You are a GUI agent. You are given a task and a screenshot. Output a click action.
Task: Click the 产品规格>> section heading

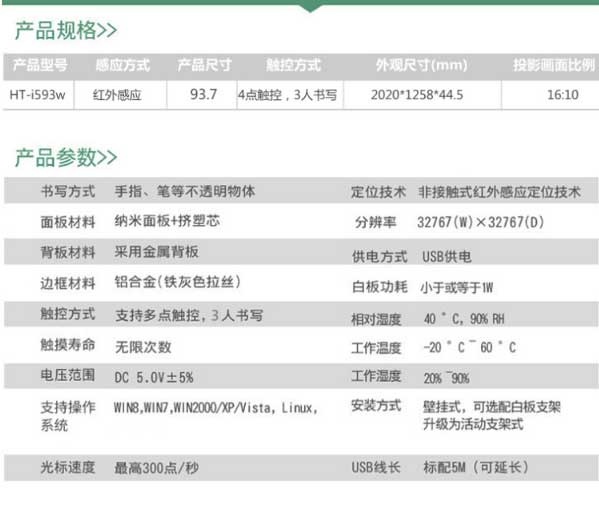(66, 31)
